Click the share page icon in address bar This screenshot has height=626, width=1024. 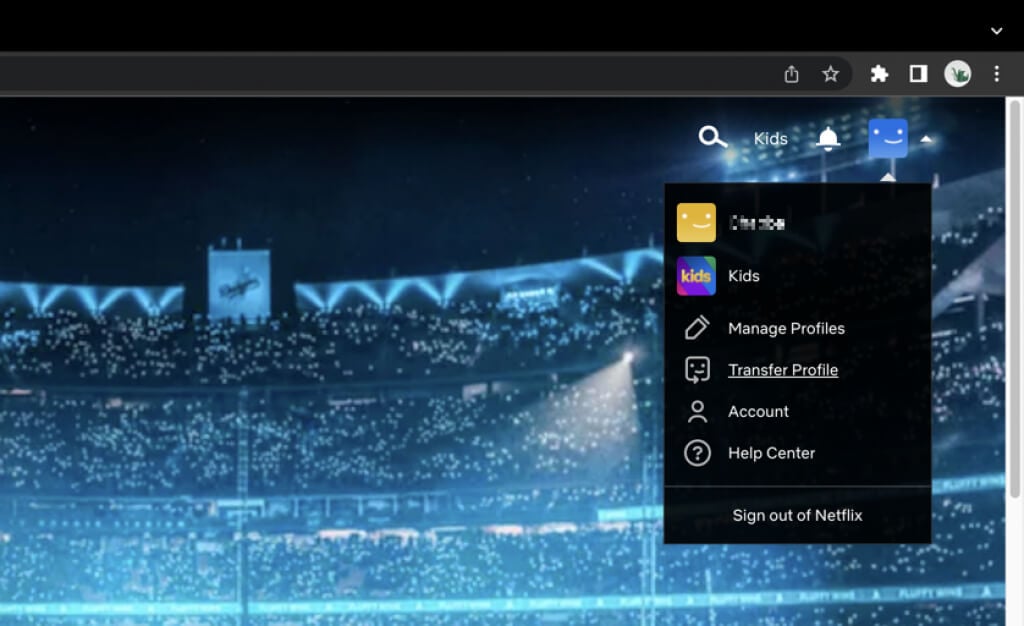point(791,74)
